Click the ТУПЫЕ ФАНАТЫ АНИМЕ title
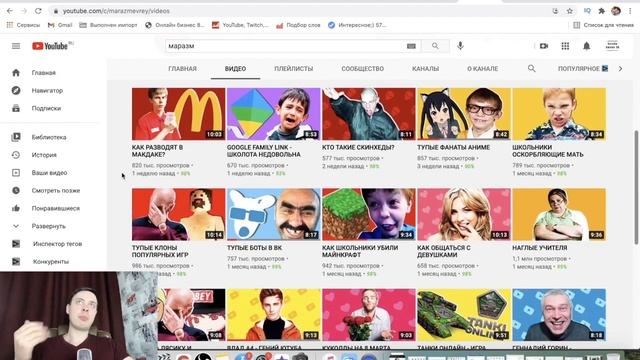Viewport: 640px width, 360px height. pos(453,147)
